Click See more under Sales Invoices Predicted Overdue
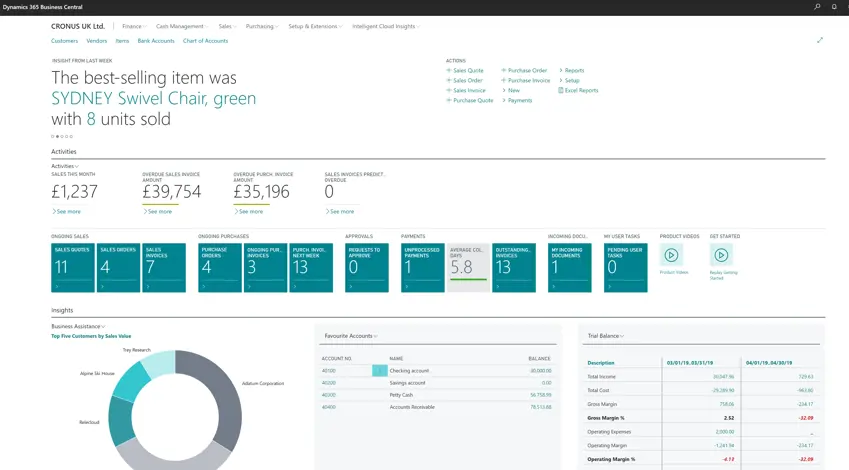 340,212
